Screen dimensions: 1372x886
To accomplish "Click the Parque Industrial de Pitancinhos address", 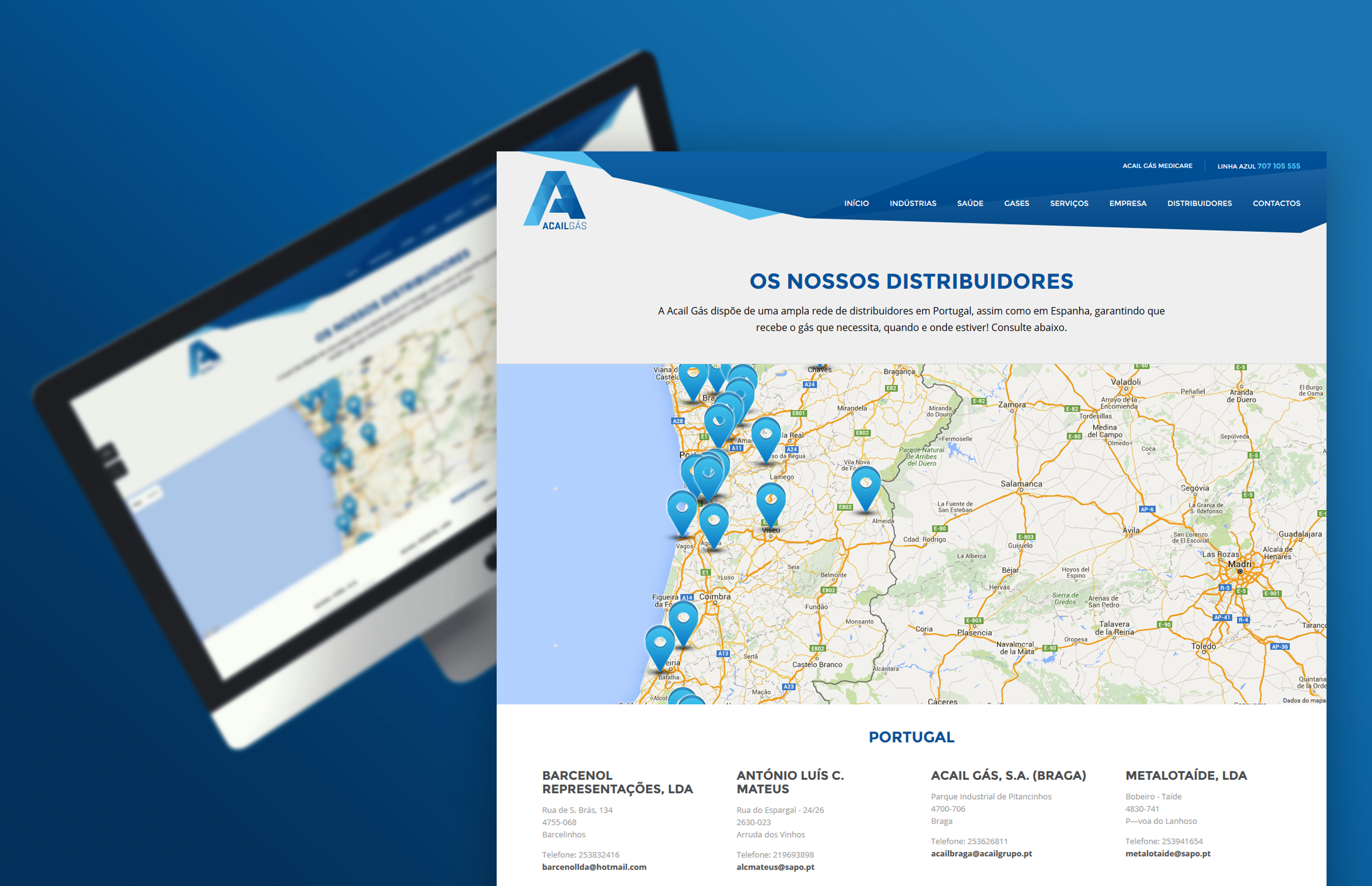I will coord(991,796).
